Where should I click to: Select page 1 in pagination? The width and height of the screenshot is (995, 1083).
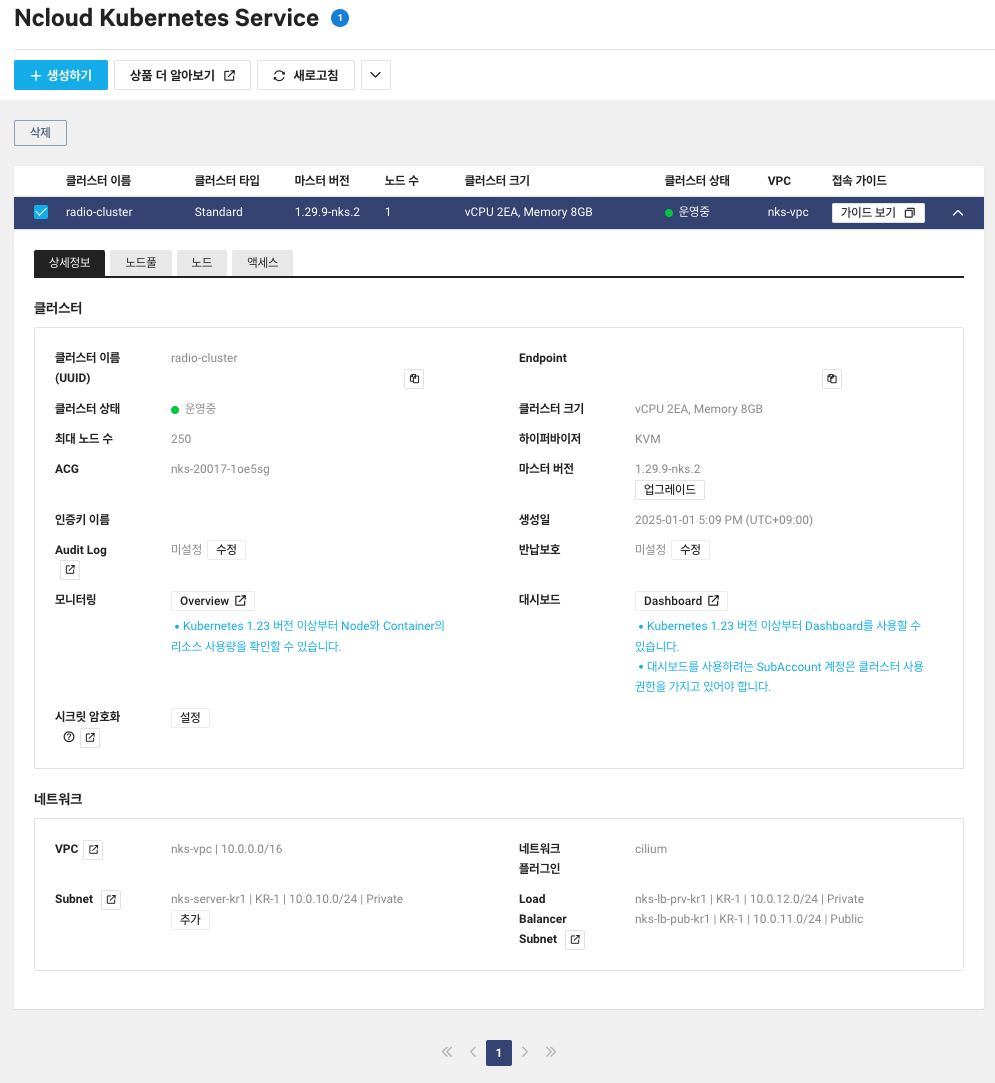(499, 1053)
